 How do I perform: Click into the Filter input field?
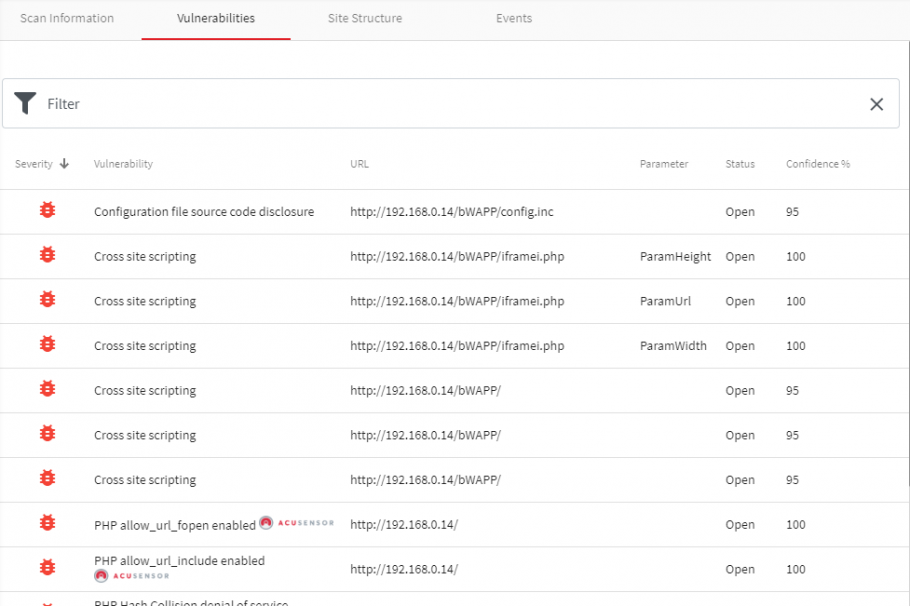[451, 104]
